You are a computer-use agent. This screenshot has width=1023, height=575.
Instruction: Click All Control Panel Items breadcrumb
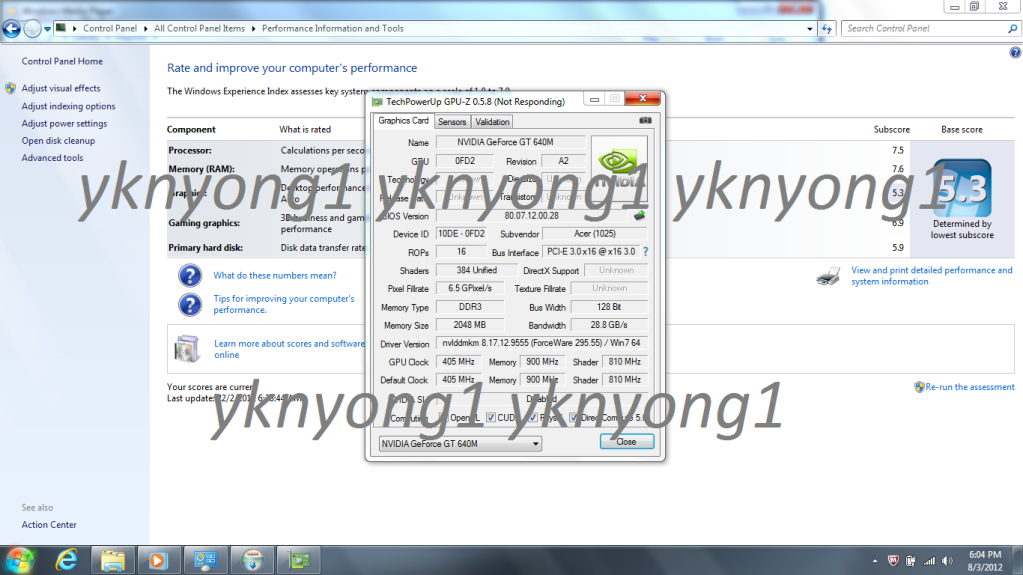click(x=199, y=29)
